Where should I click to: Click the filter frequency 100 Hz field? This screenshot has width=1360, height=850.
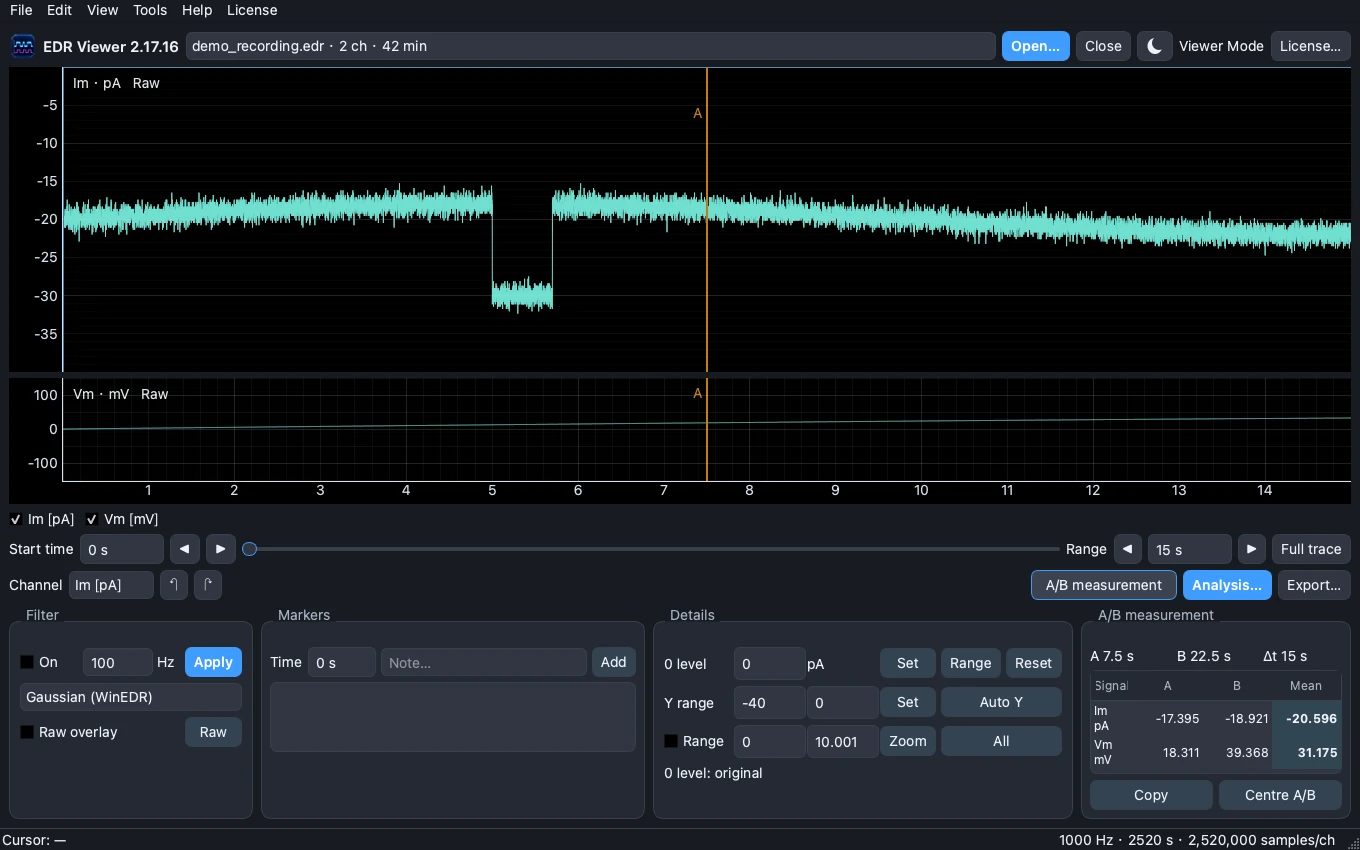[x=118, y=662]
